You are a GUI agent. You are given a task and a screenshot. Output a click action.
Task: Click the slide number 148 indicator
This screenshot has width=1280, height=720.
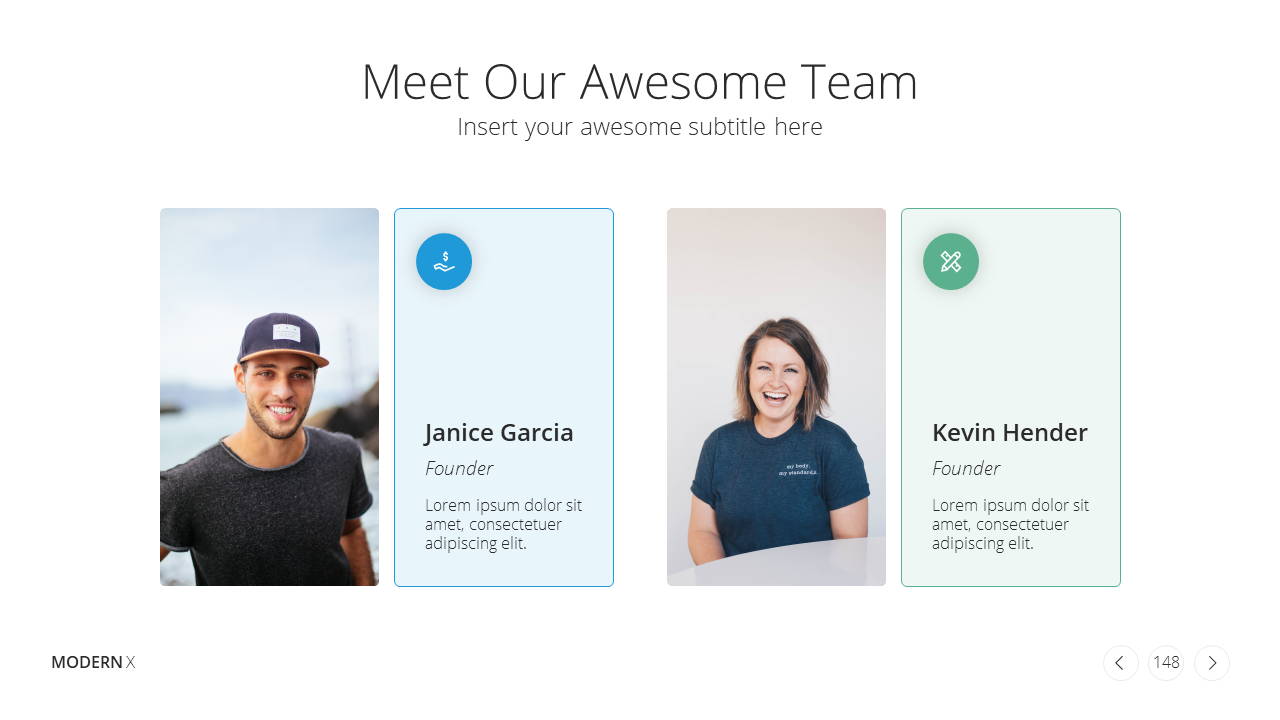tap(1166, 662)
